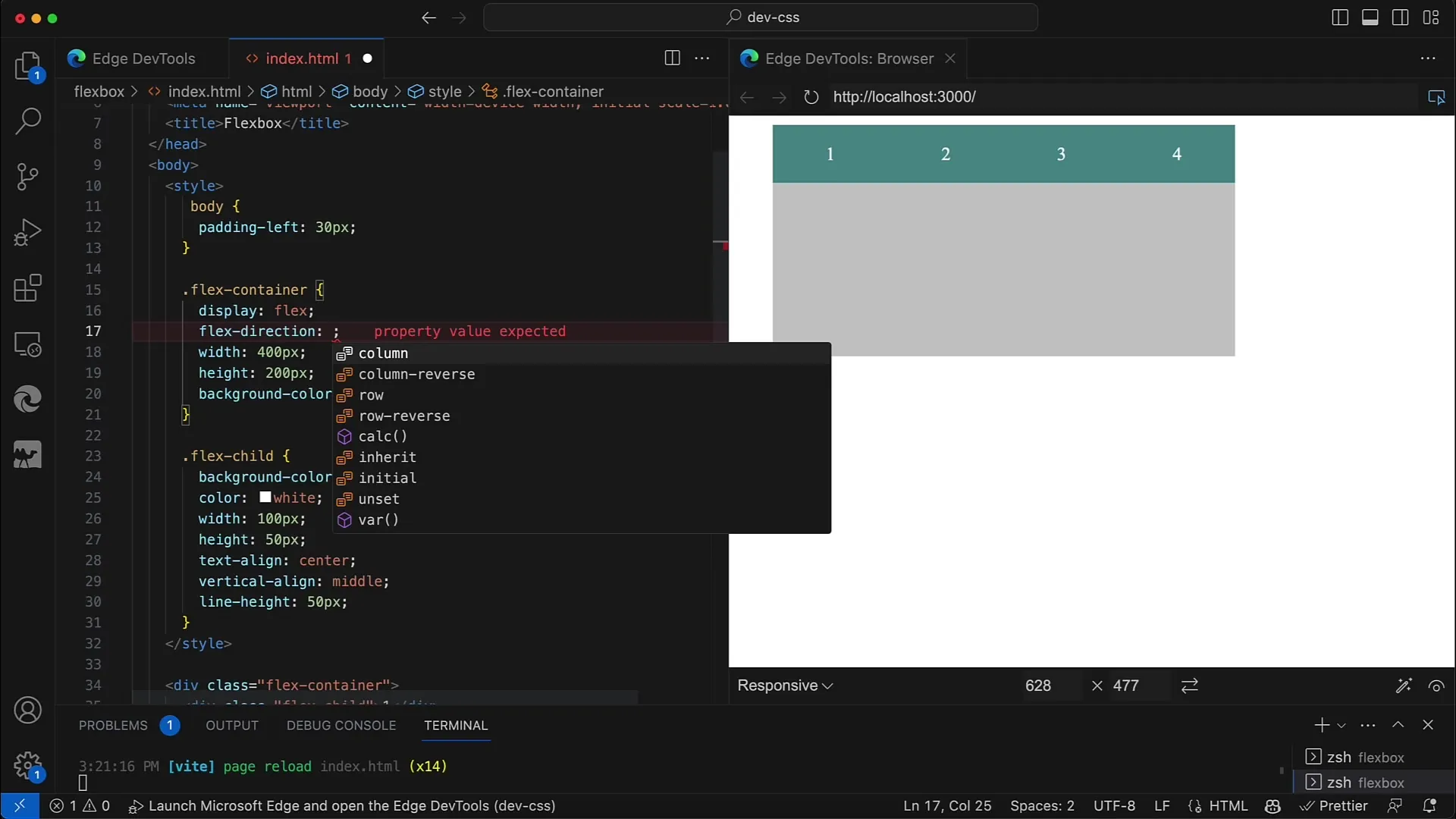Viewport: 1456px width, 819px height.
Task: Choose calc() suggestion
Action: point(582,436)
